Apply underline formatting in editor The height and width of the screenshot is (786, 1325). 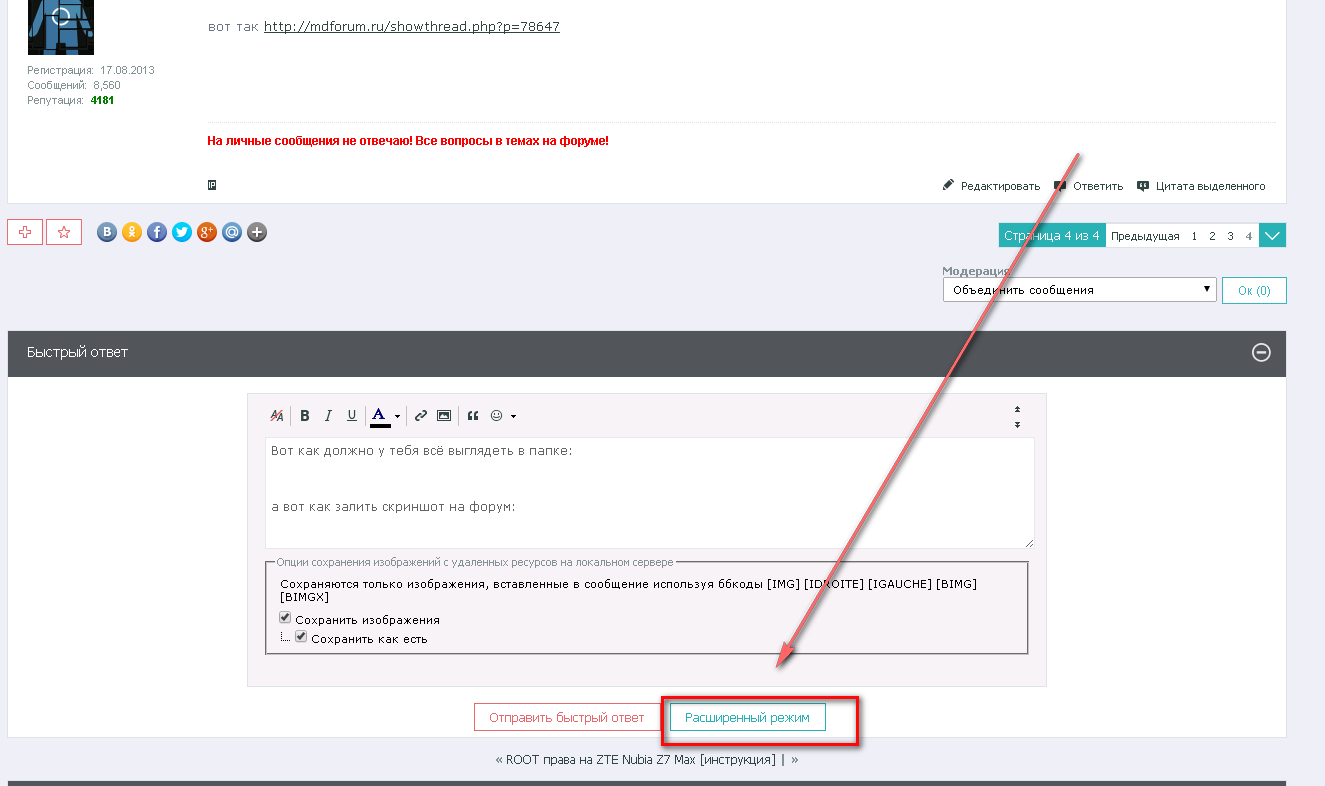(x=351, y=416)
